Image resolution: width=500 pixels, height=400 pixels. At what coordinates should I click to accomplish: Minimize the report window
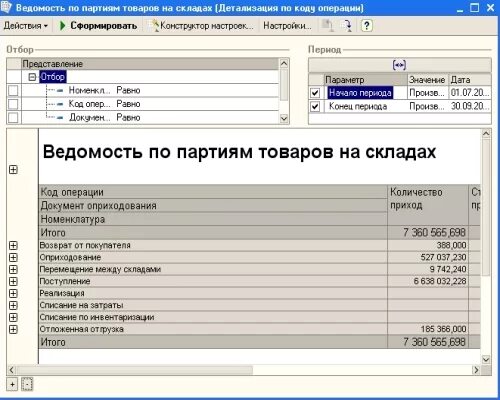(460, 7)
